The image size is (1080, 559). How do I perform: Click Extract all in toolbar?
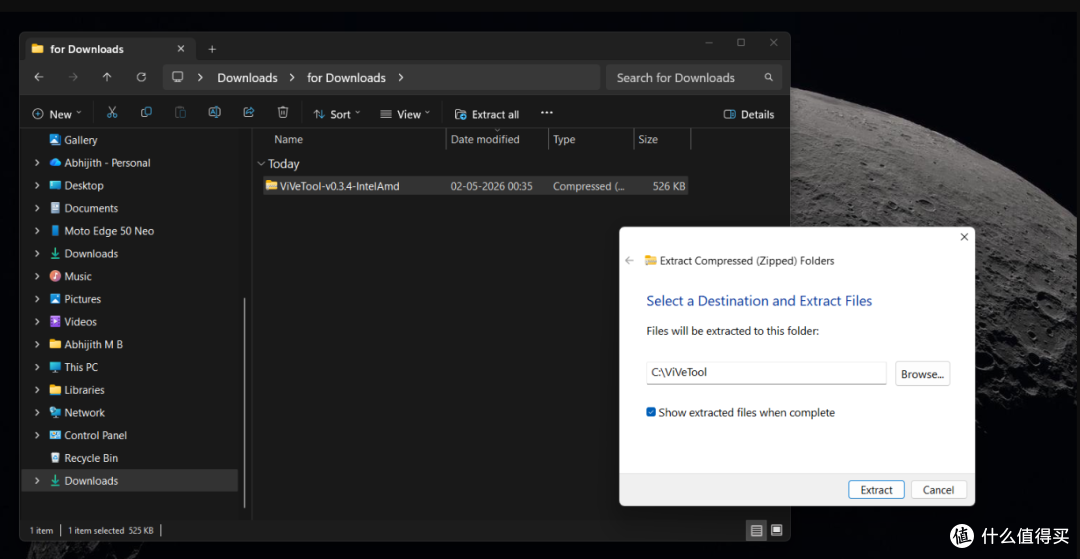487,114
